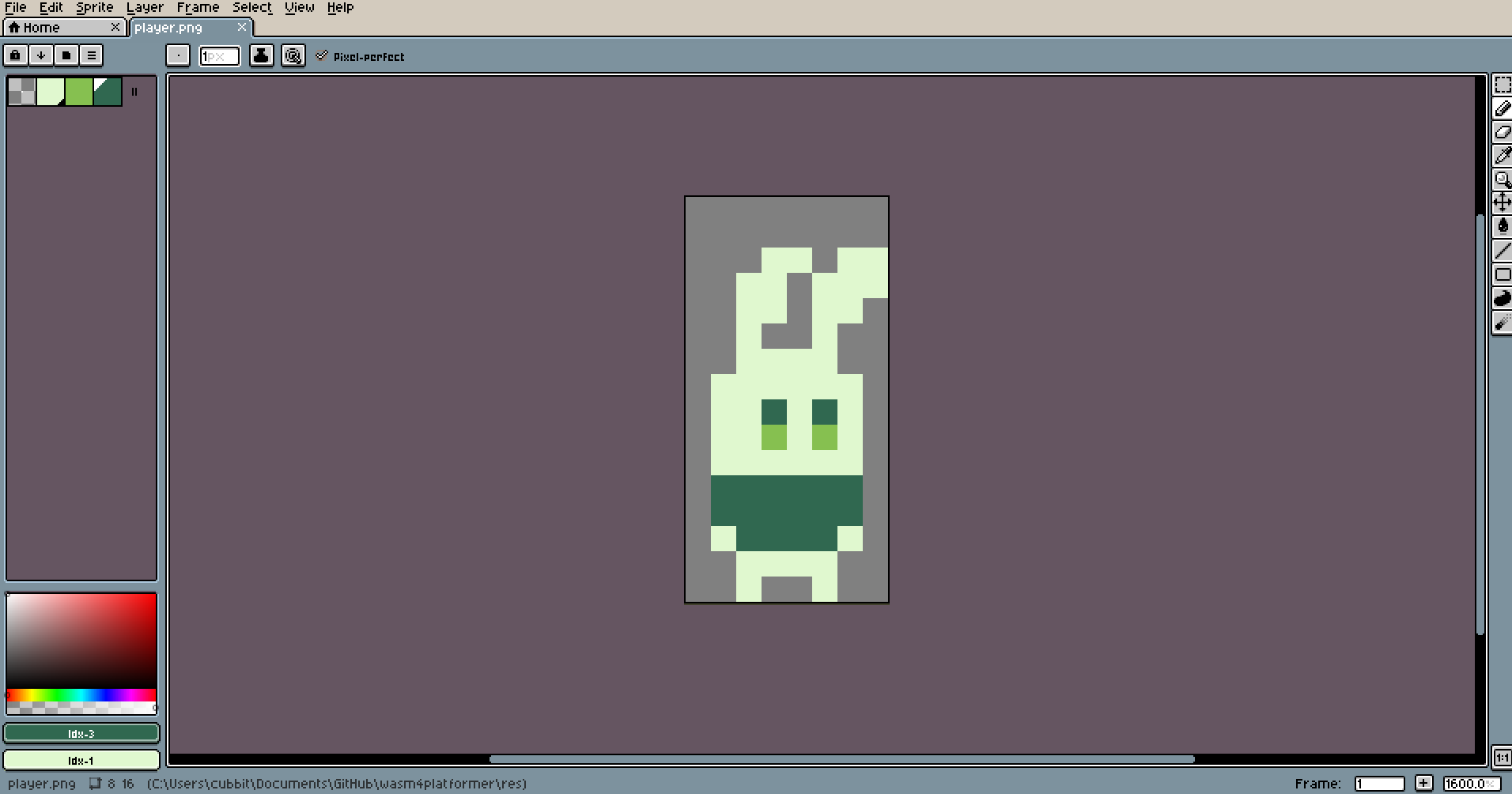Click the player.png filename in status bar
The height and width of the screenshot is (794, 1512).
tap(42, 784)
